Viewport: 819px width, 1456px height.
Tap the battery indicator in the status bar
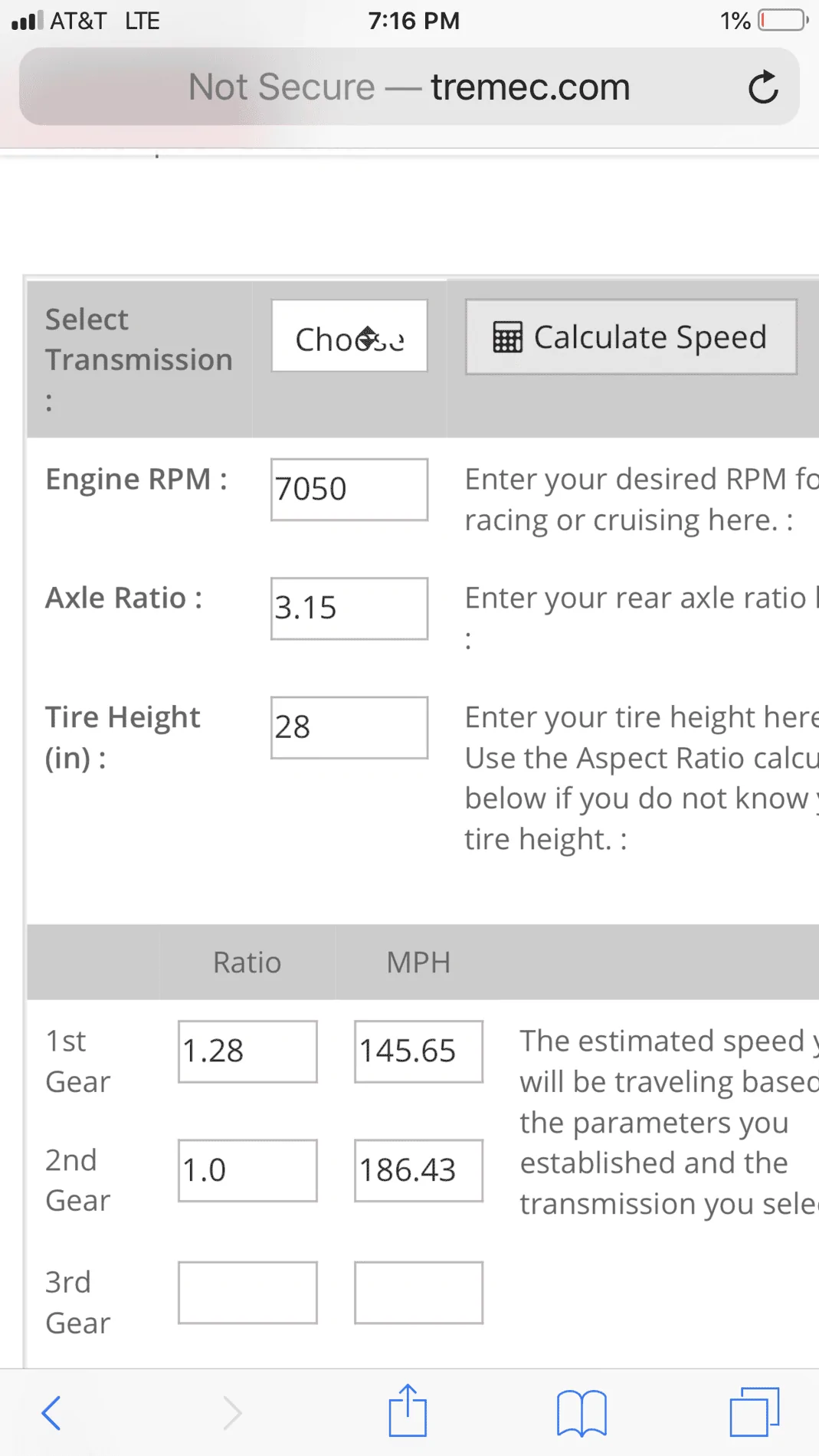pyautogui.click(x=782, y=20)
